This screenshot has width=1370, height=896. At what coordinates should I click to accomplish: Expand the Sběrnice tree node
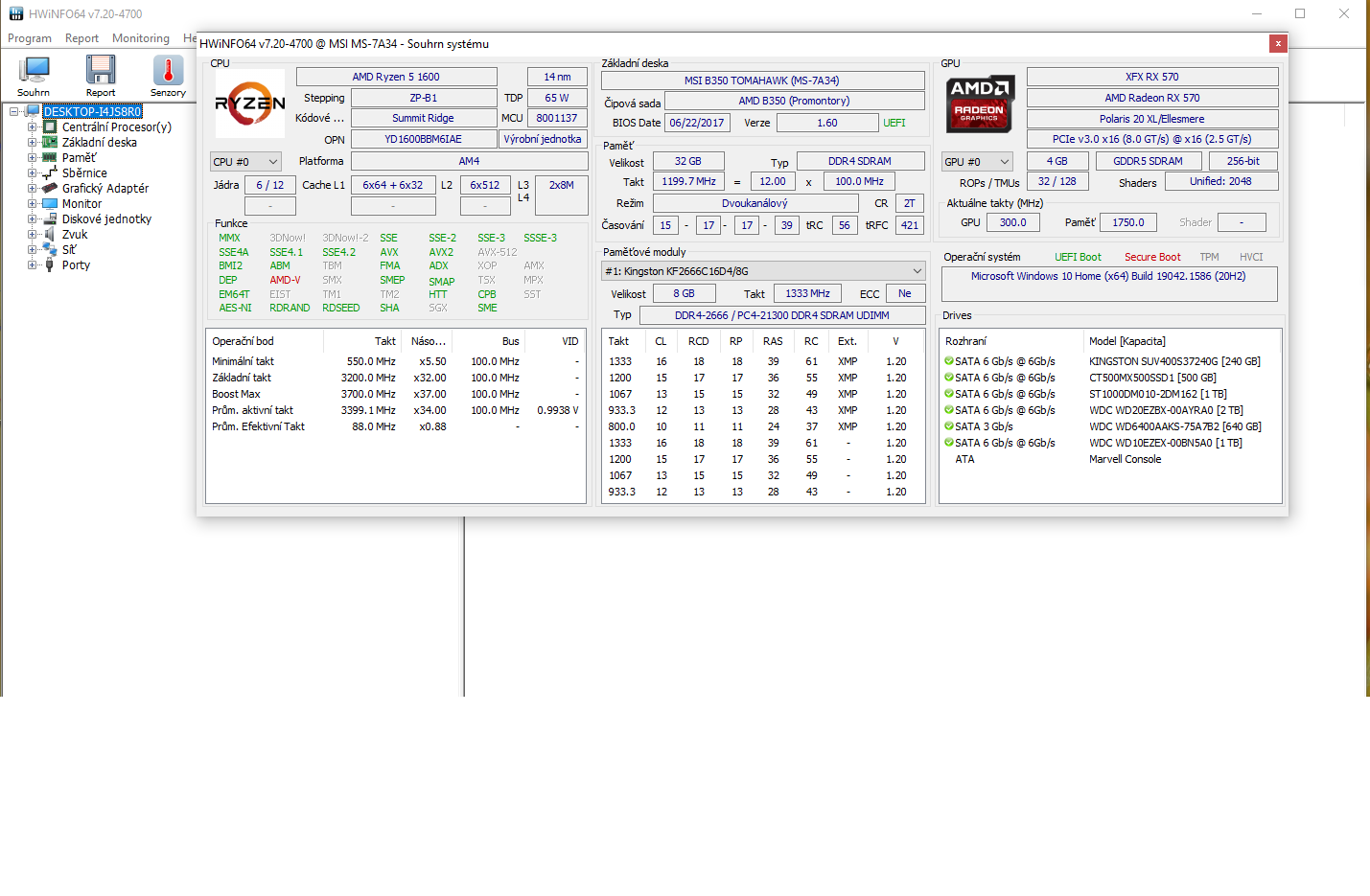(32, 172)
